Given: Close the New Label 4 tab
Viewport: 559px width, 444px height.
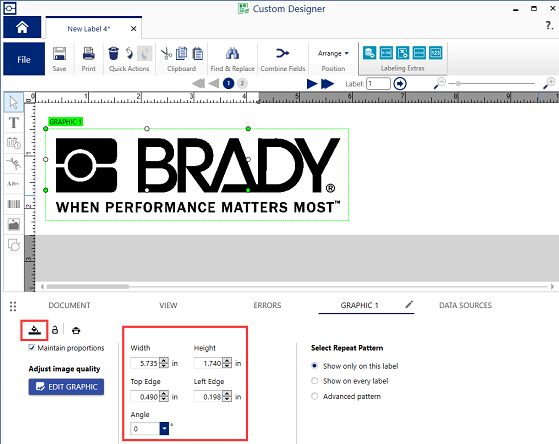Looking at the screenshot, I should (133, 29).
